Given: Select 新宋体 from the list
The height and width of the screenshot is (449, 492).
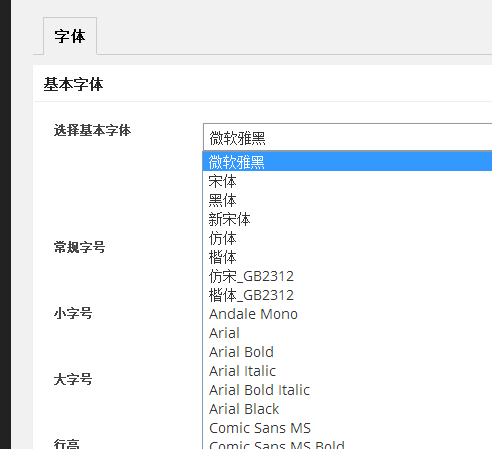Looking at the screenshot, I should click(x=347, y=219).
